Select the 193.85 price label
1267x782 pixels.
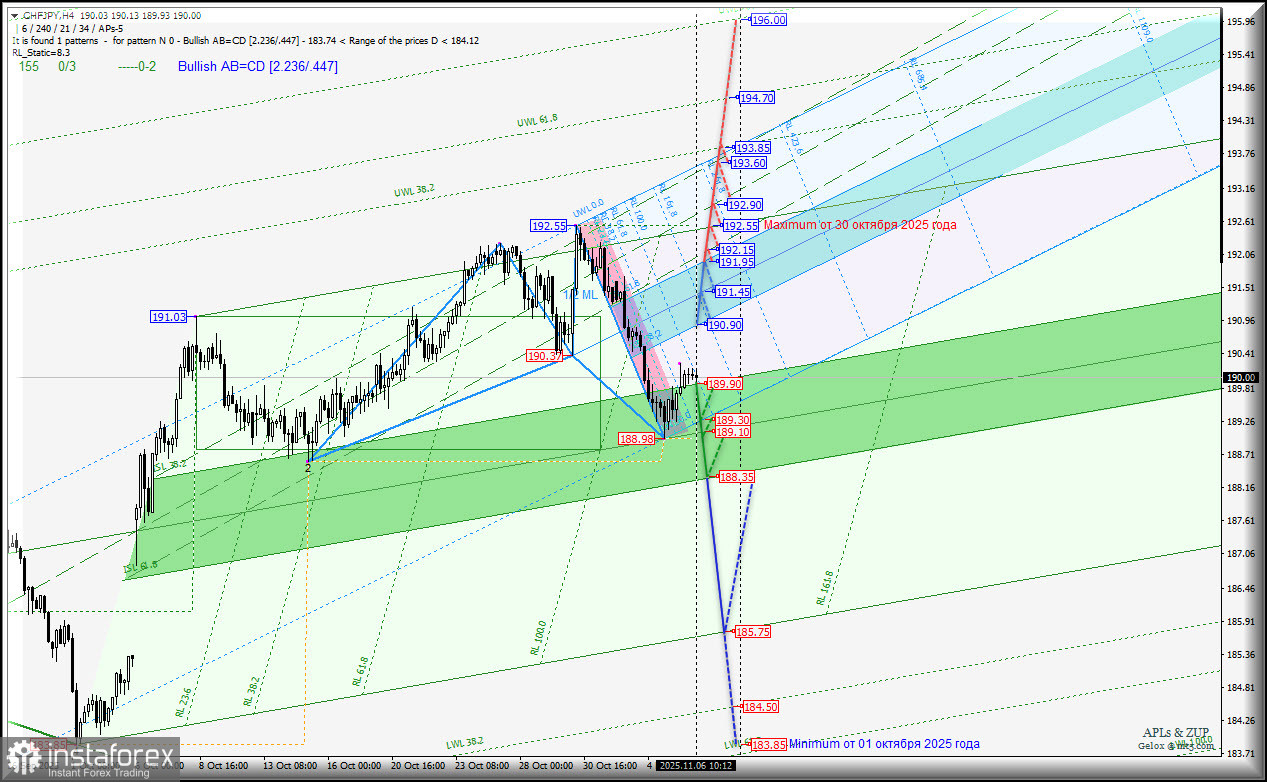tap(751, 148)
